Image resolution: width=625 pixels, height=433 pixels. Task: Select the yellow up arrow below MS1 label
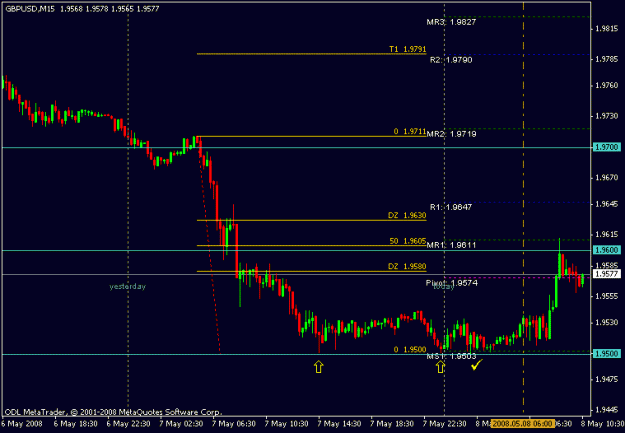tap(440, 367)
